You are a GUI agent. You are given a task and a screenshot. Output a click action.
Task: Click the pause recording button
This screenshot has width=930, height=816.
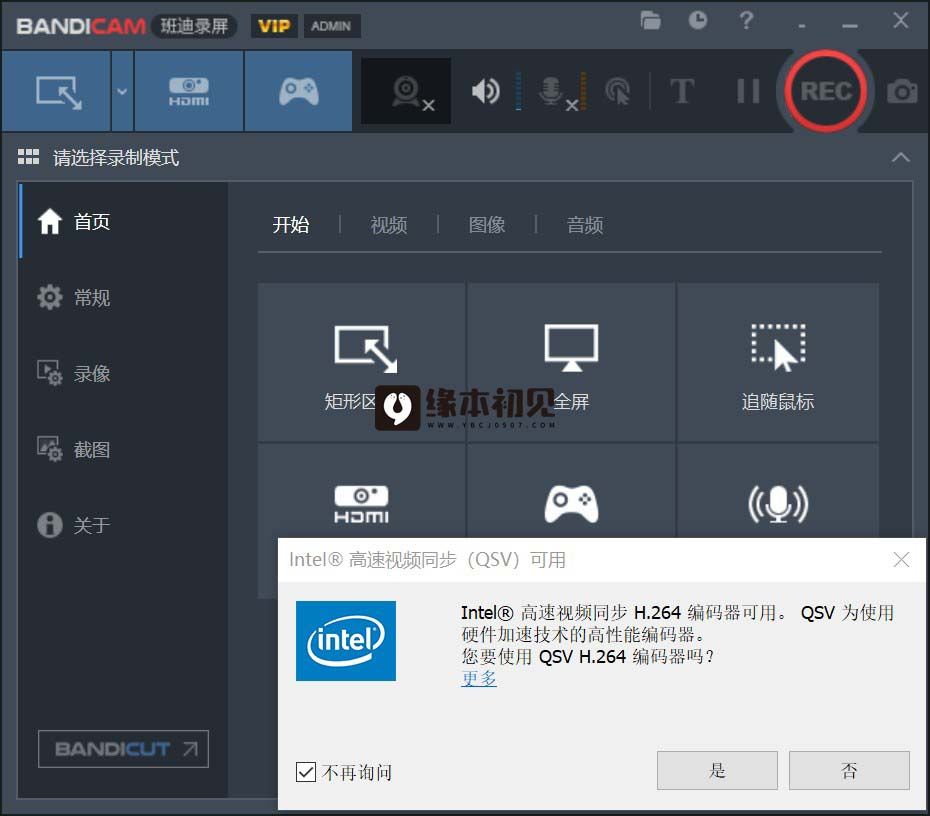pyautogui.click(x=748, y=91)
